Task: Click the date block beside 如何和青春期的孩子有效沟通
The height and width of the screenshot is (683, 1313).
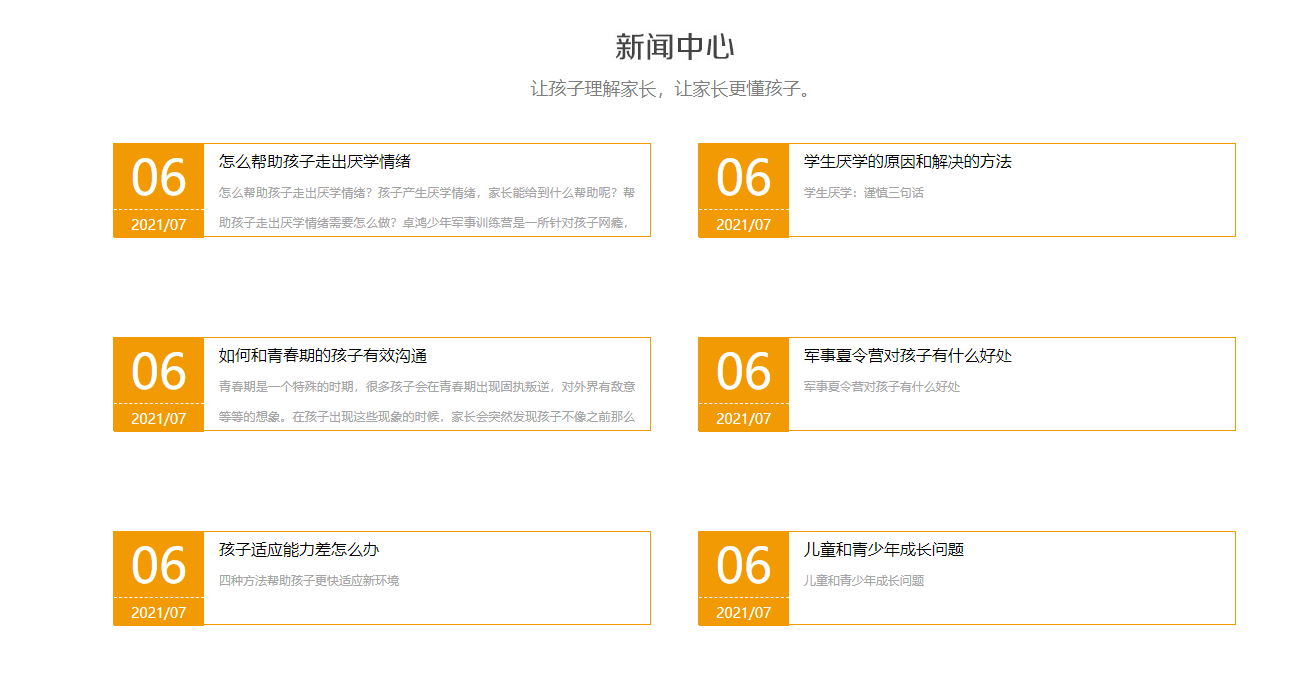Action: (158, 384)
